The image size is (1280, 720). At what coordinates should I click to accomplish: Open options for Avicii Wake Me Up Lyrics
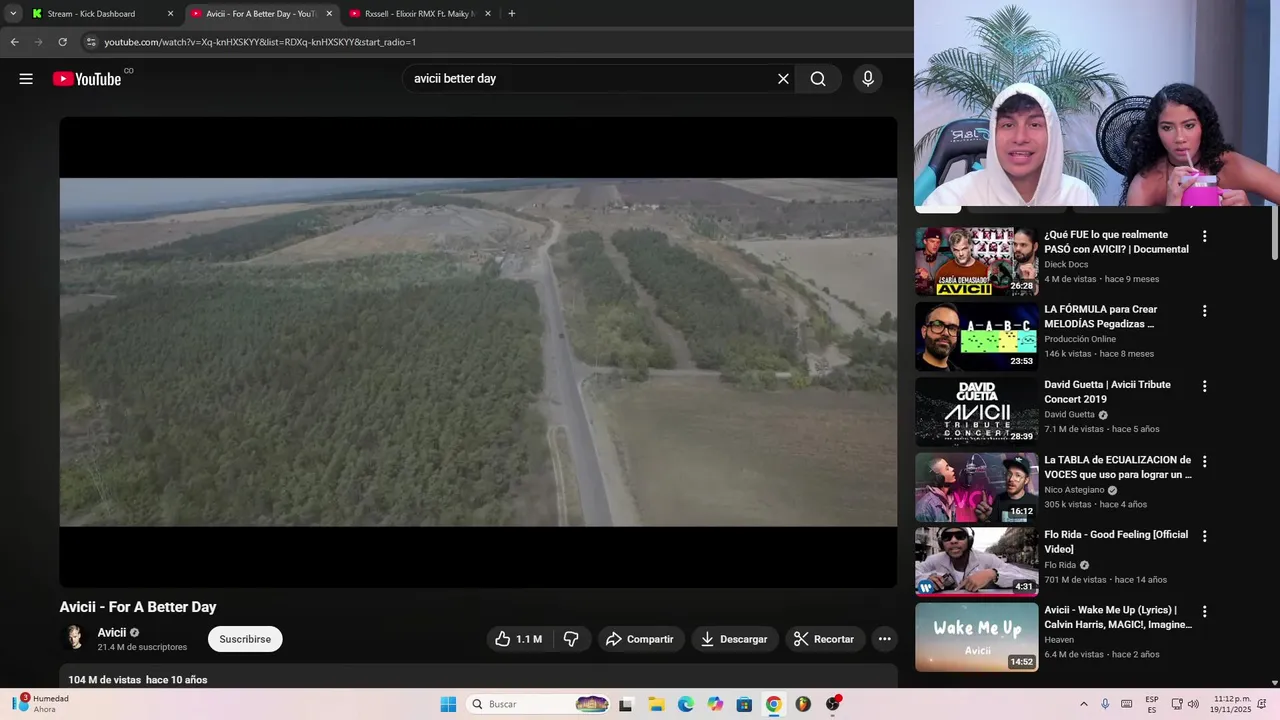click(x=1204, y=611)
